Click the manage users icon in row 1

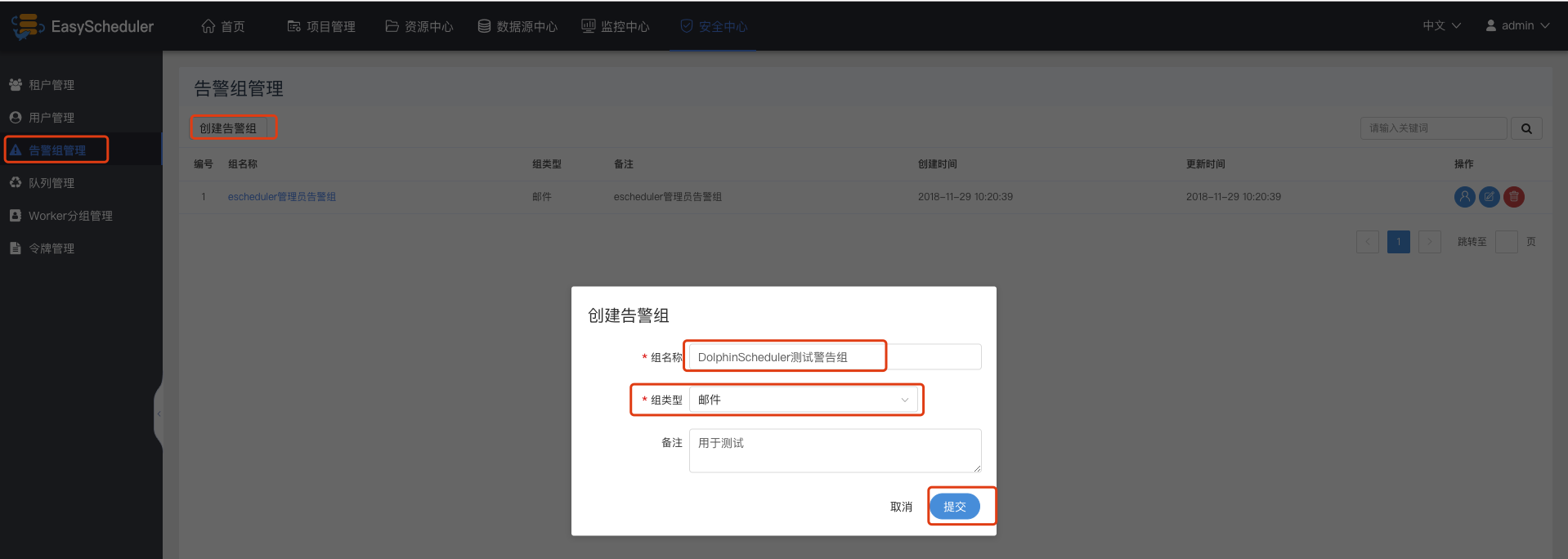1465,197
